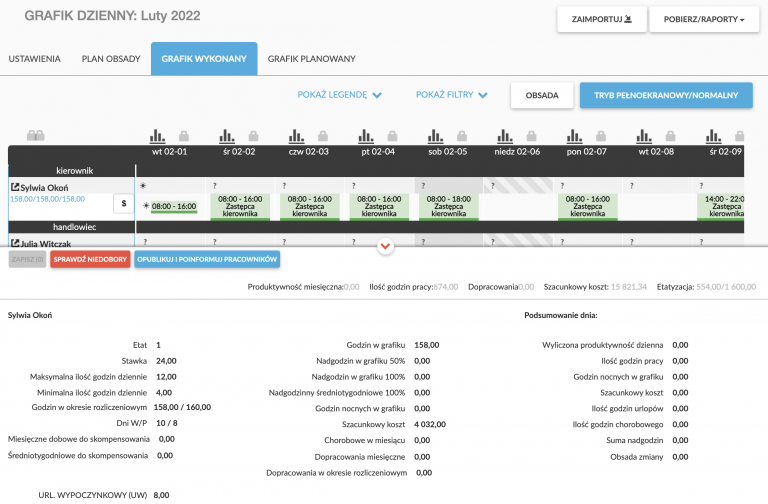
Task: Switch to the Grafik planowany tab
Action: pyautogui.click(x=312, y=59)
